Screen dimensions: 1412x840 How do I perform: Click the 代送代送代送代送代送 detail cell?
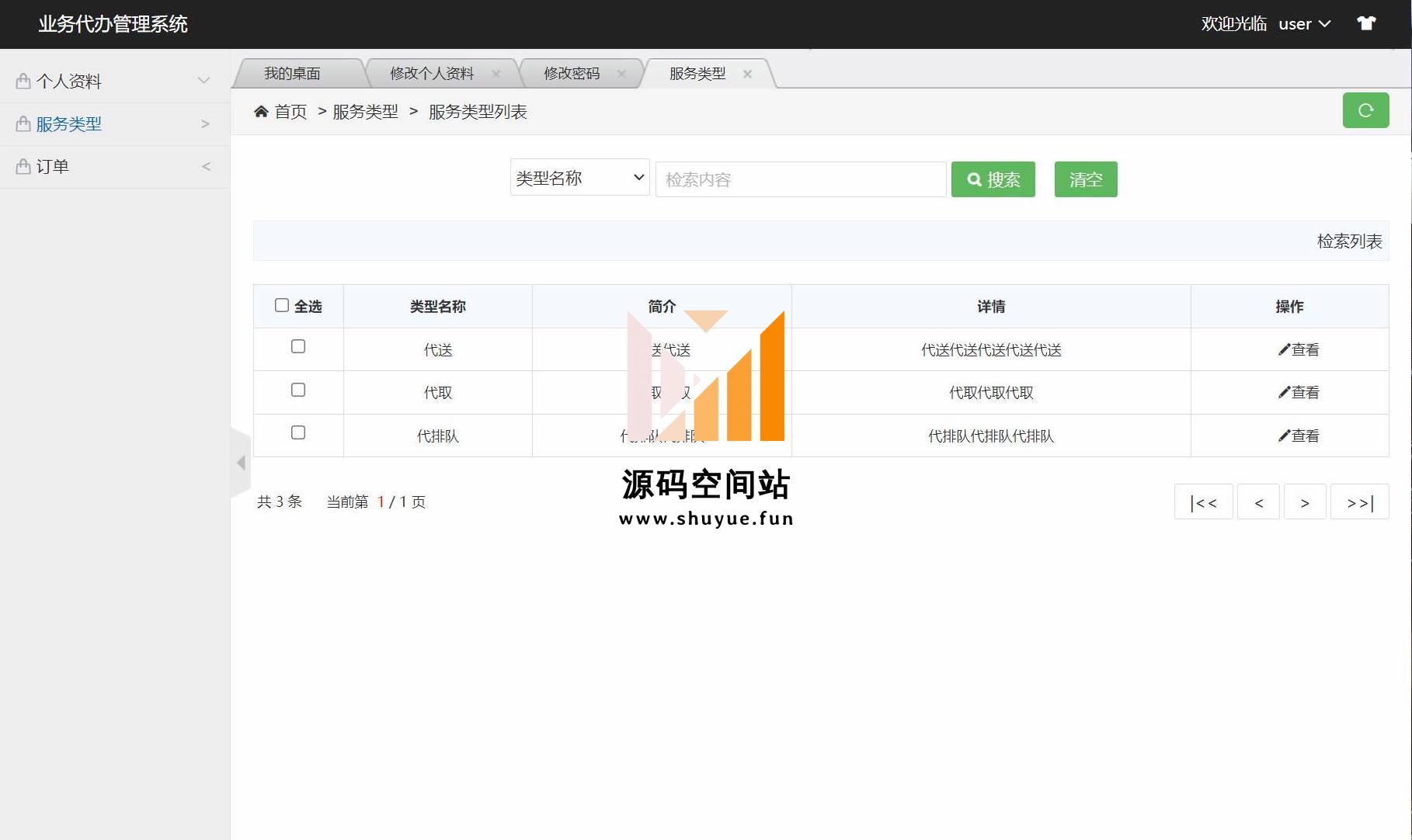[991, 350]
